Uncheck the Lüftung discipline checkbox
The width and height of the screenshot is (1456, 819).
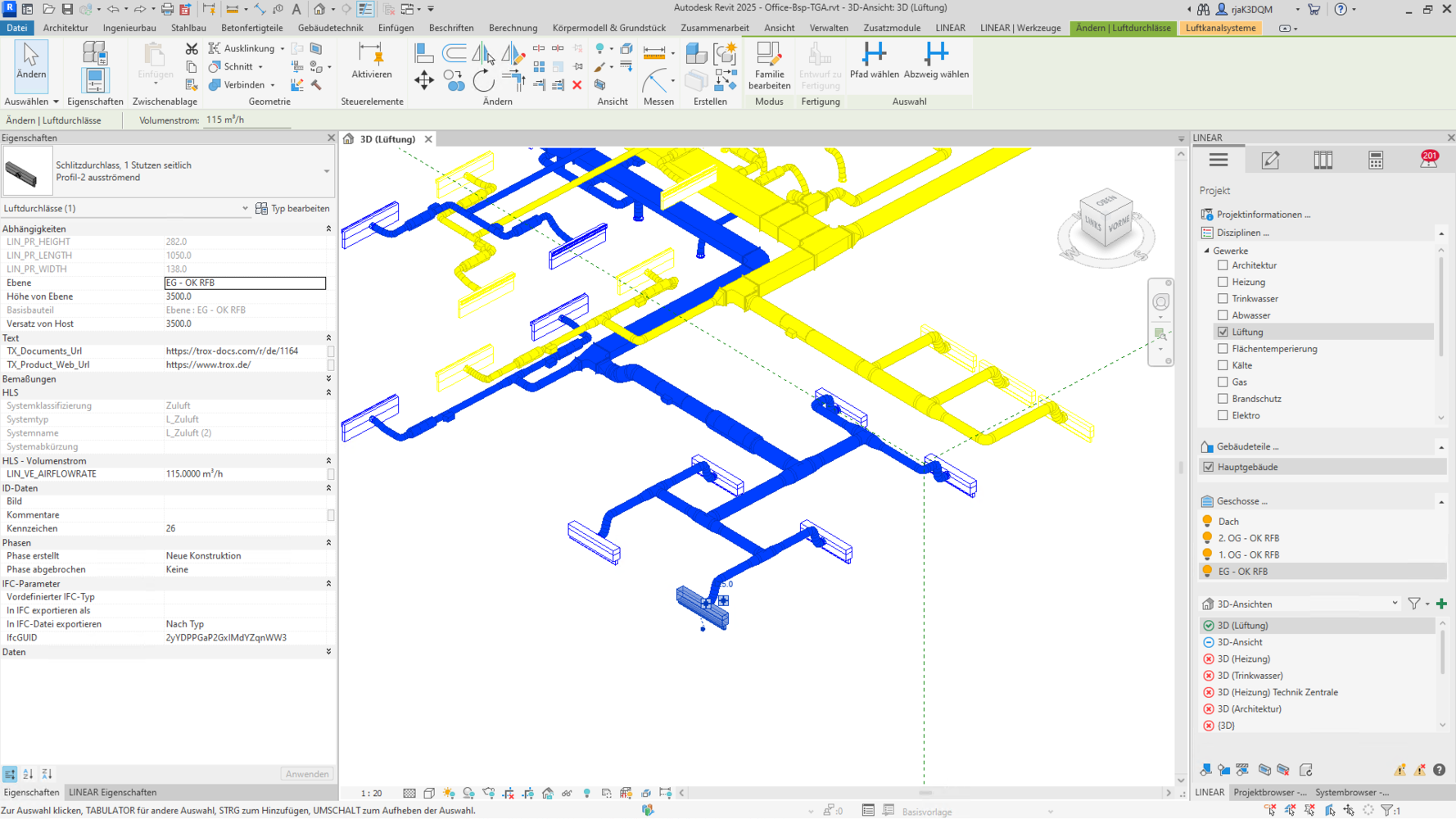[1223, 332]
